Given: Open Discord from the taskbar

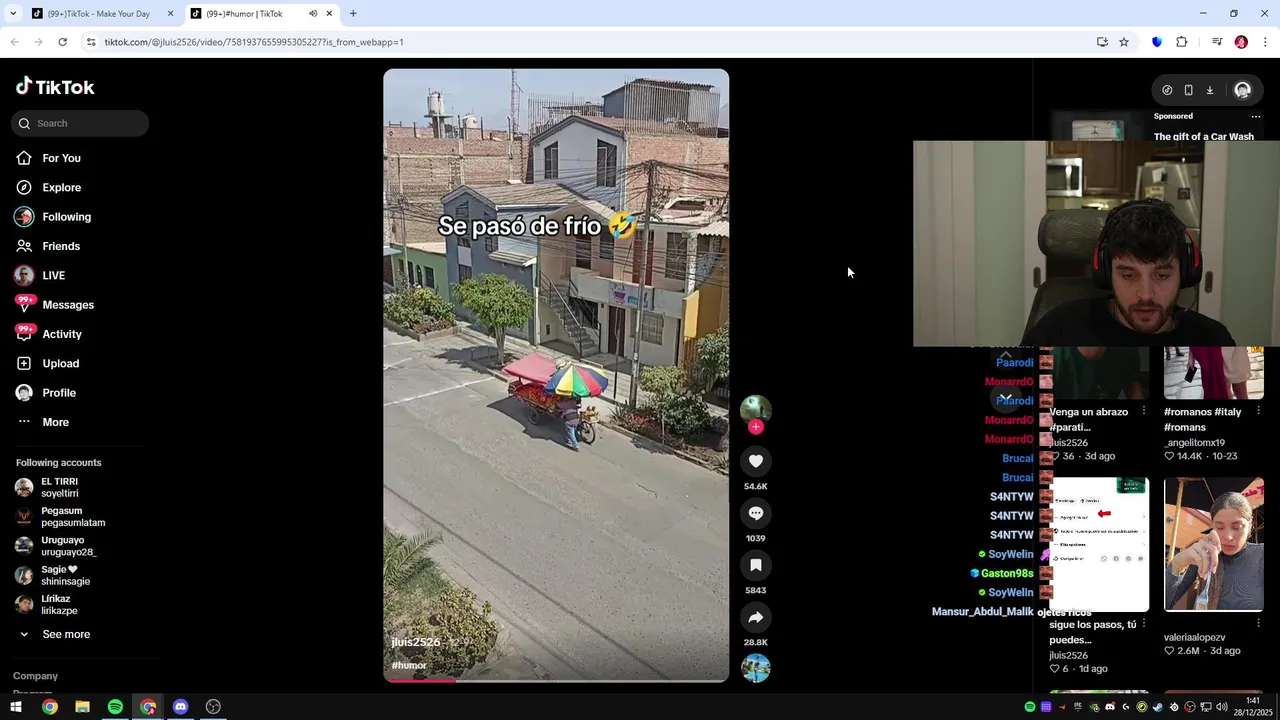Looking at the screenshot, I should 180,707.
